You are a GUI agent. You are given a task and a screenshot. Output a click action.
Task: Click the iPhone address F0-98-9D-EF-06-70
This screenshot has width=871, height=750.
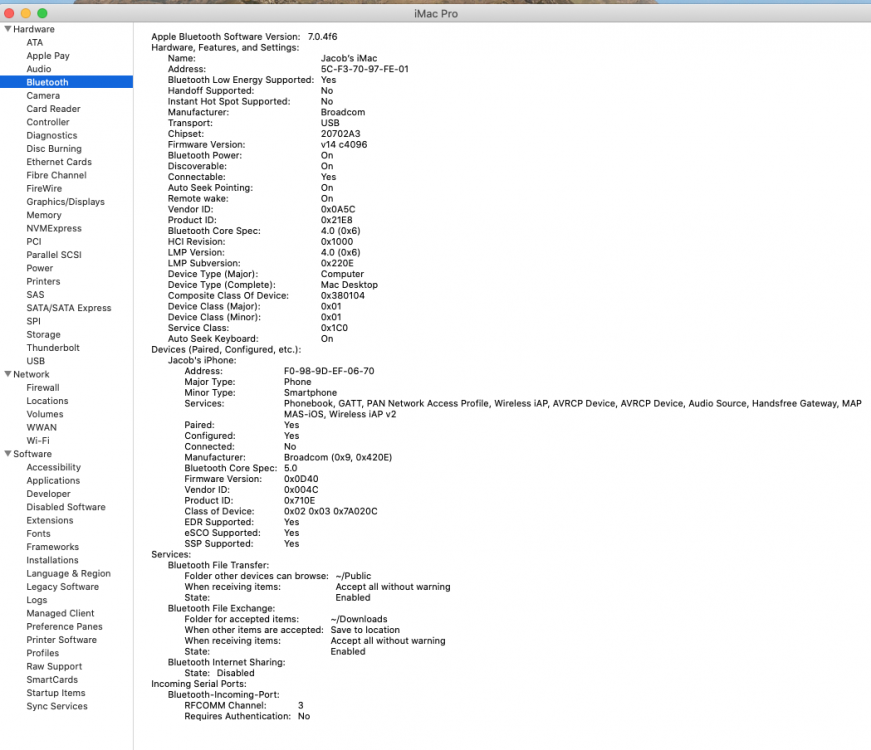(329, 371)
